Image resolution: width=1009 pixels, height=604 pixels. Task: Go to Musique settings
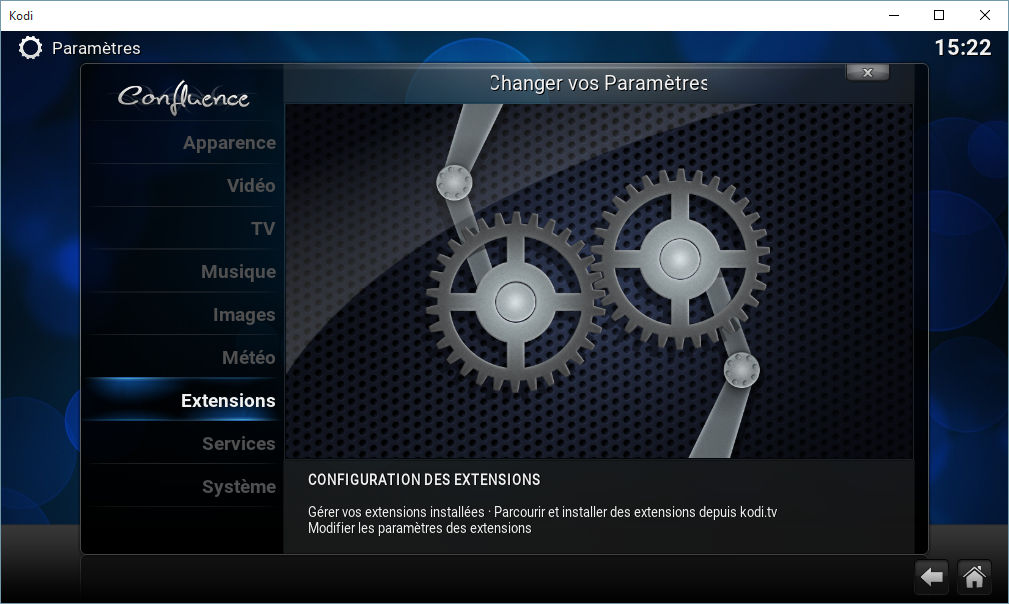(183, 271)
